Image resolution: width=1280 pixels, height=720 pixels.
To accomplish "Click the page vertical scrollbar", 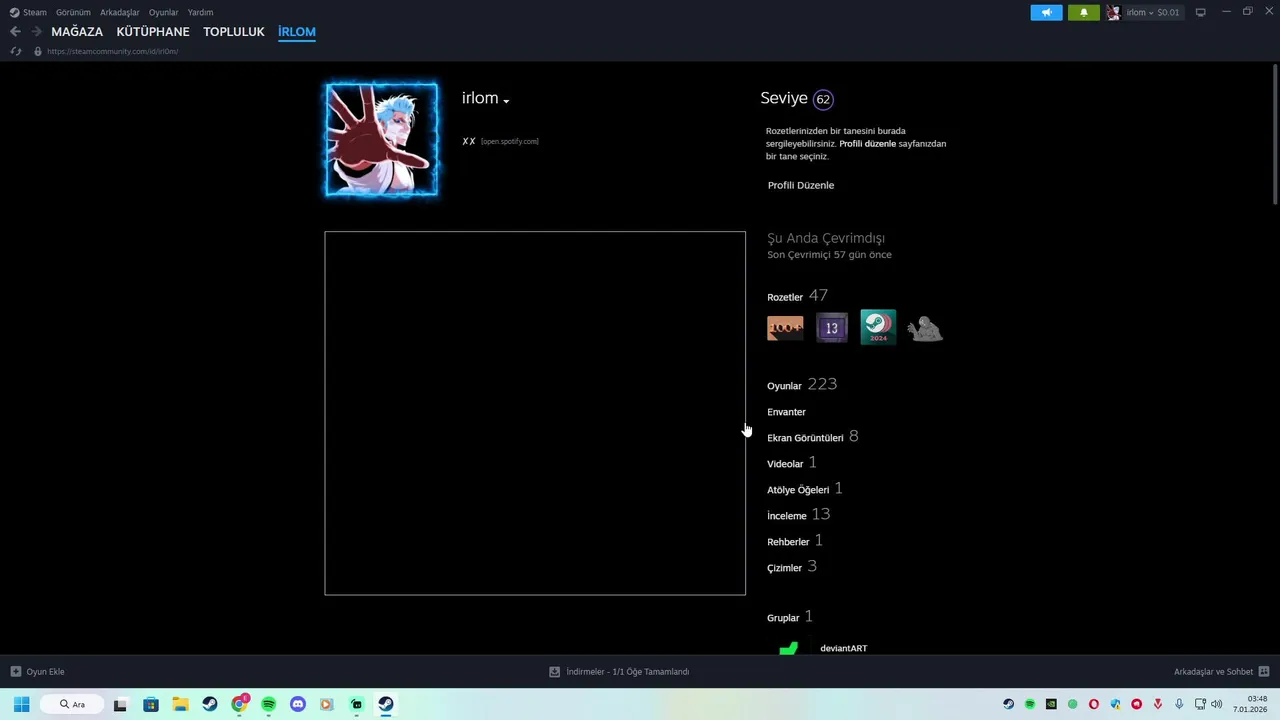I will pos(1275,135).
